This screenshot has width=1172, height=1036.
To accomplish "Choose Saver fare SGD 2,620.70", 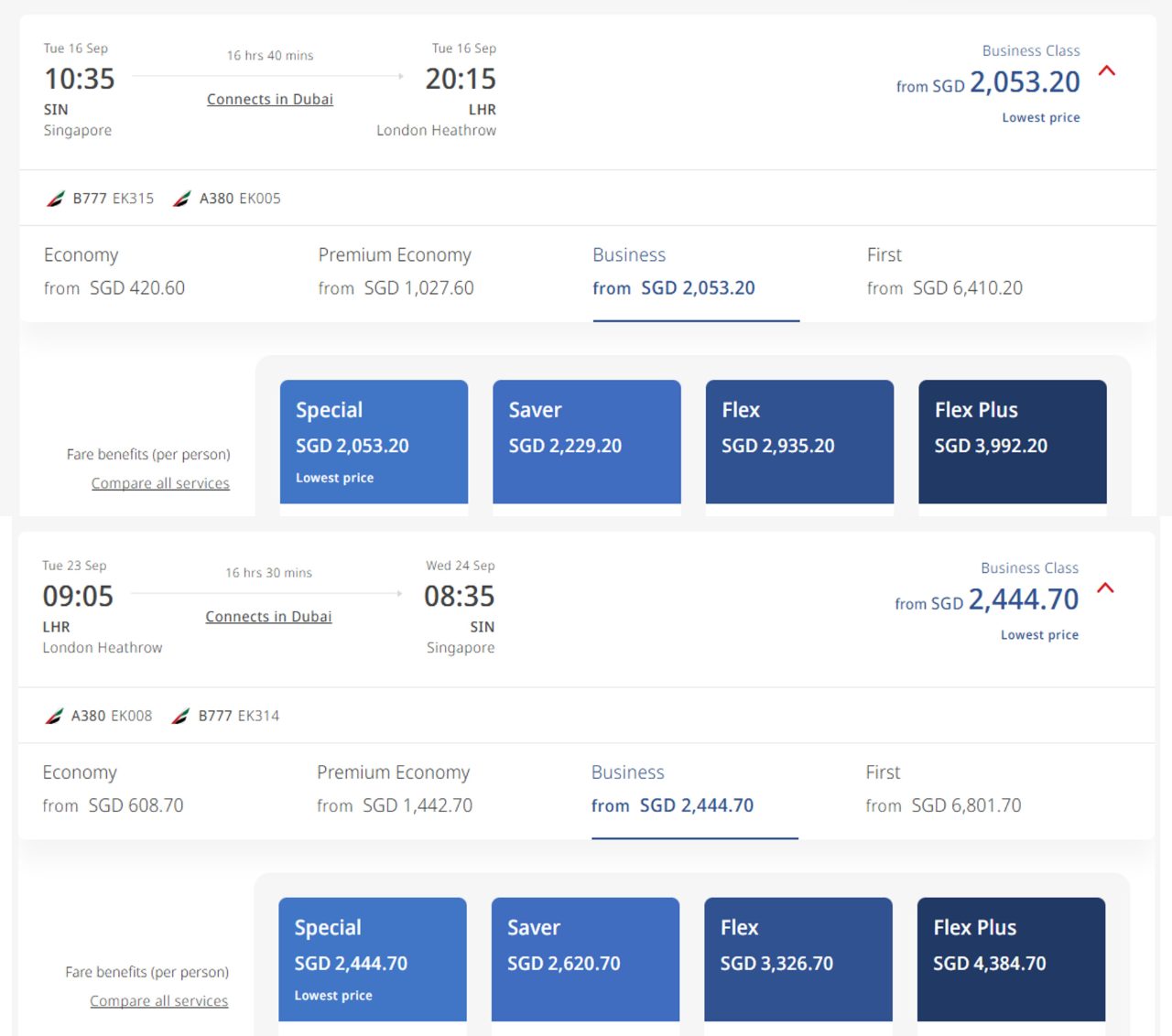I will [585, 959].
